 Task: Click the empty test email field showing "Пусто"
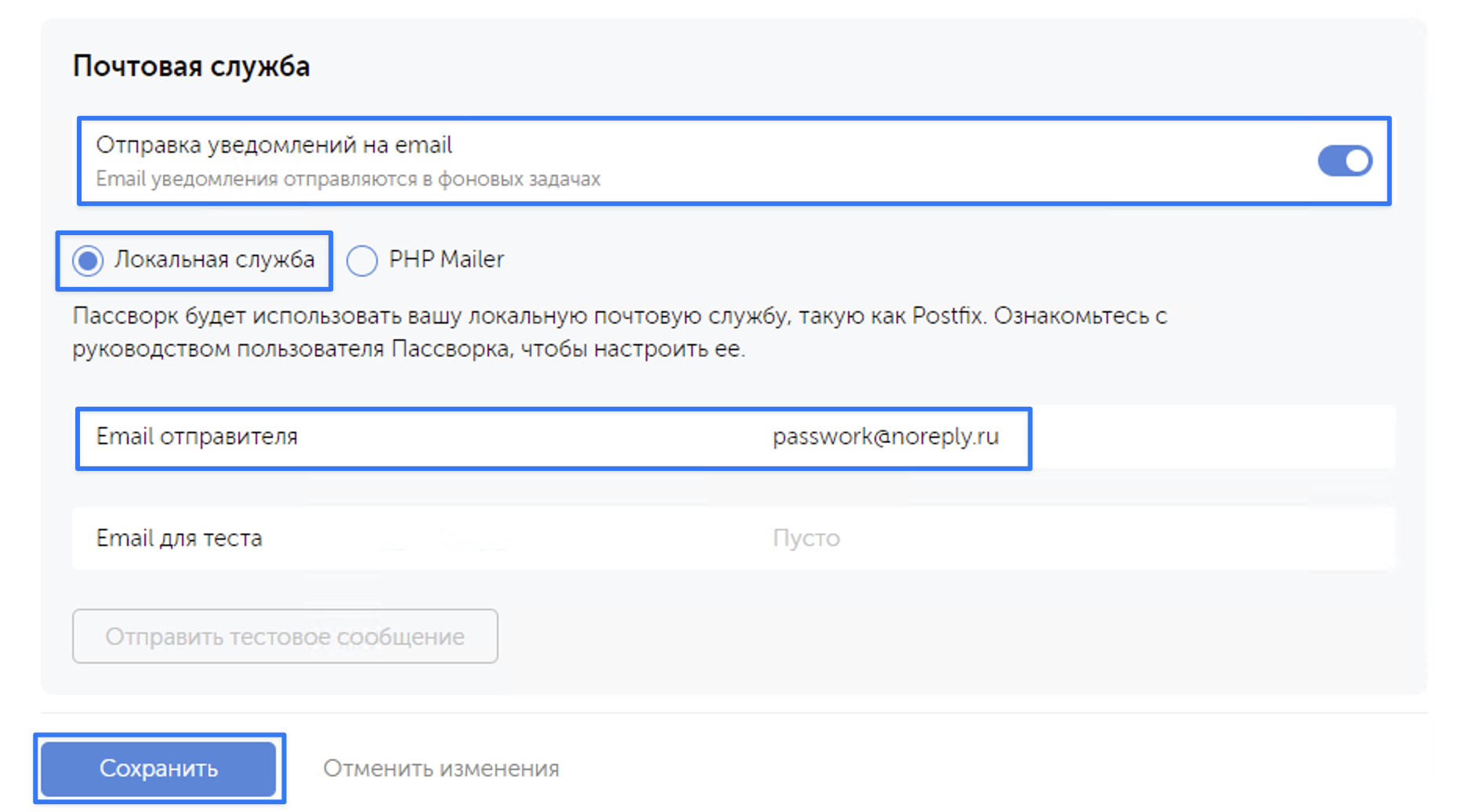point(806,538)
